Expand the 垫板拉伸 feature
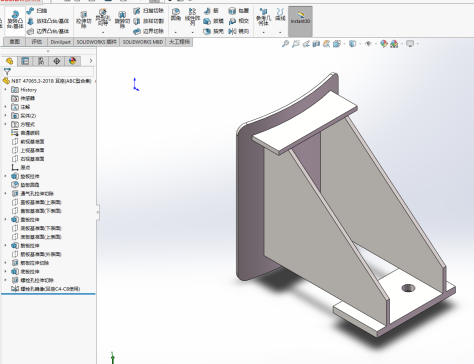This screenshot has width=474, height=364. 5,176
